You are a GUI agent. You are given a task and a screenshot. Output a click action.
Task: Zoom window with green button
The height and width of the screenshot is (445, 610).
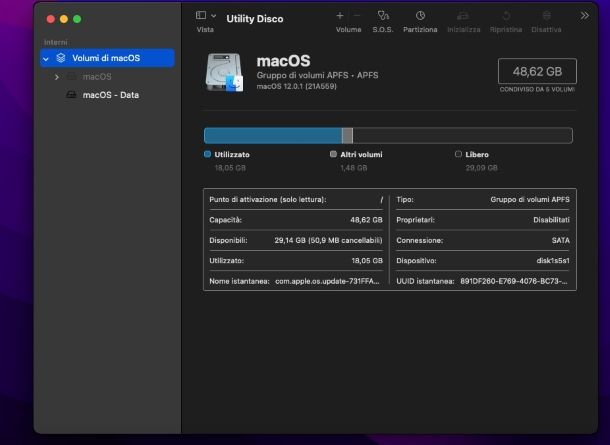pyautogui.click(x=77, y=19)
